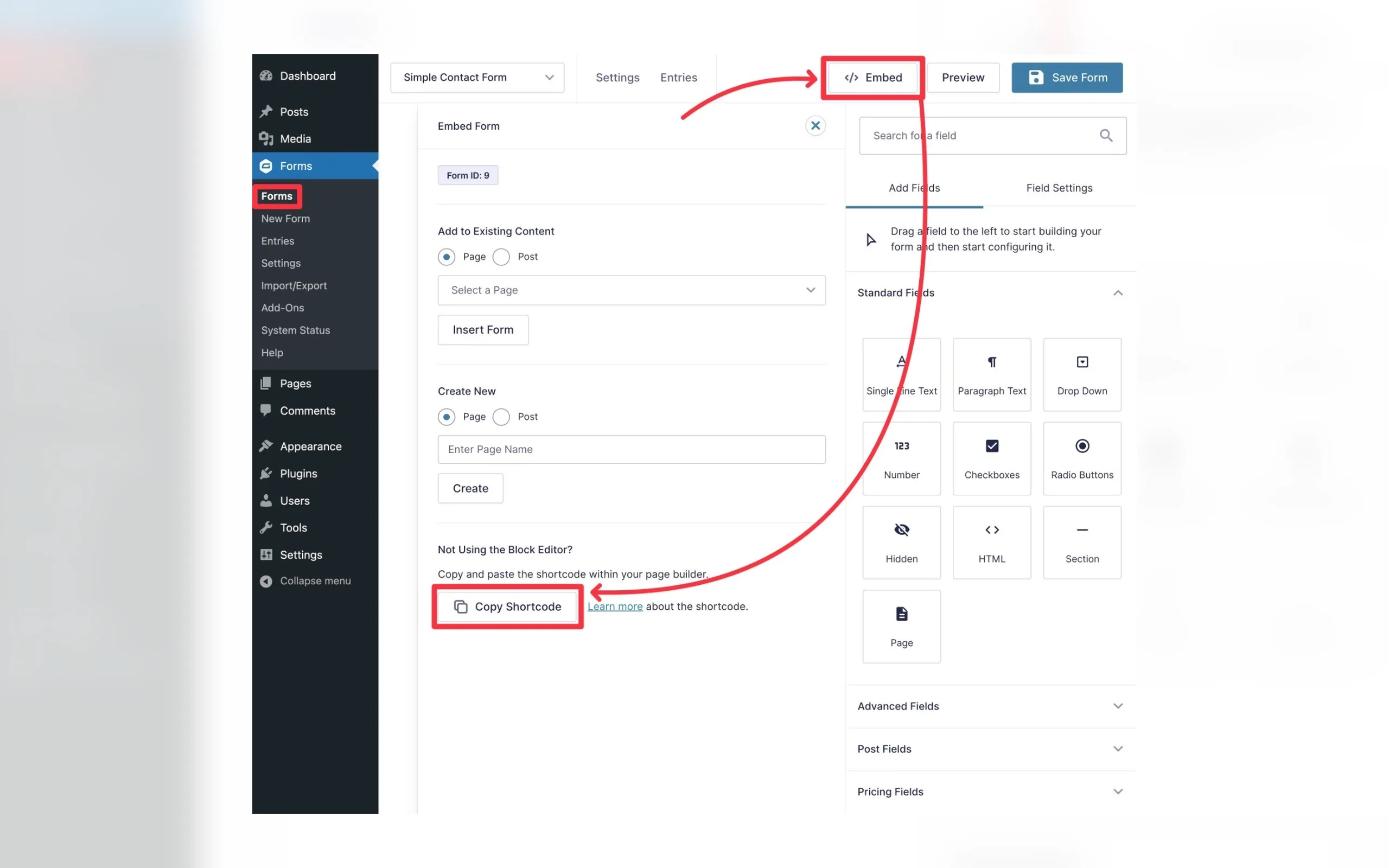
Task: Open the Simple Contact Form switcher dropdown
Action: click(477, 78)
